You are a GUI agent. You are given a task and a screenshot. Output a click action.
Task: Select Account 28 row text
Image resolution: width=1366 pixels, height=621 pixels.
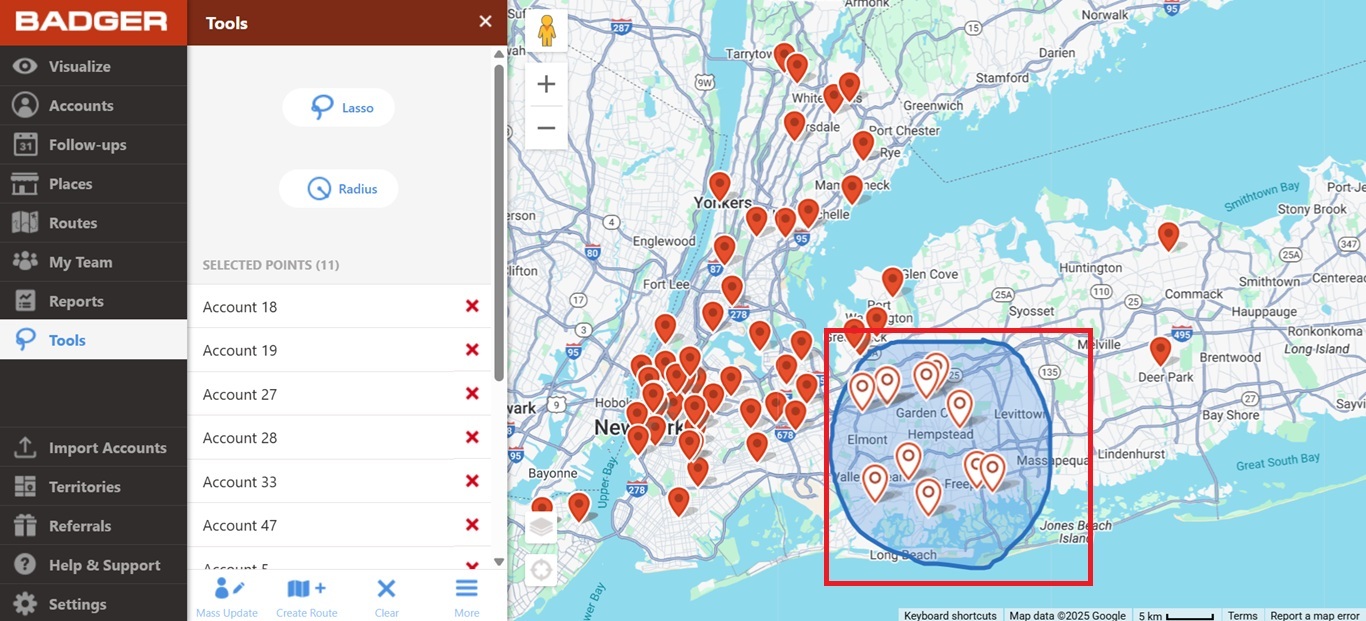coord(240,438)
